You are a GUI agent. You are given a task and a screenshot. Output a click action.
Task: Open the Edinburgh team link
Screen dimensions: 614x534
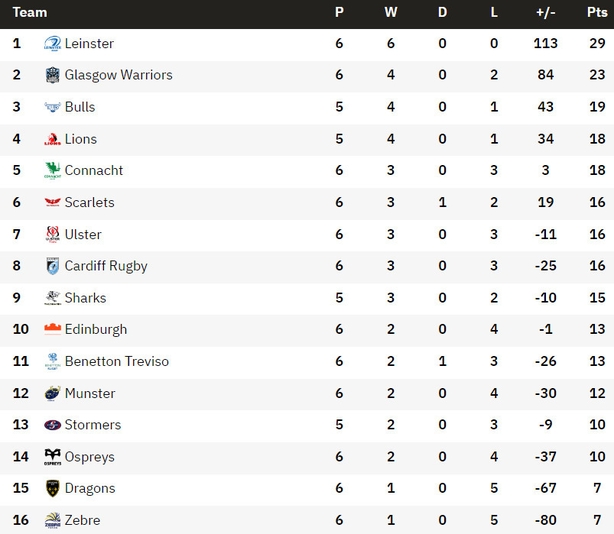click(x=96, y=330)
